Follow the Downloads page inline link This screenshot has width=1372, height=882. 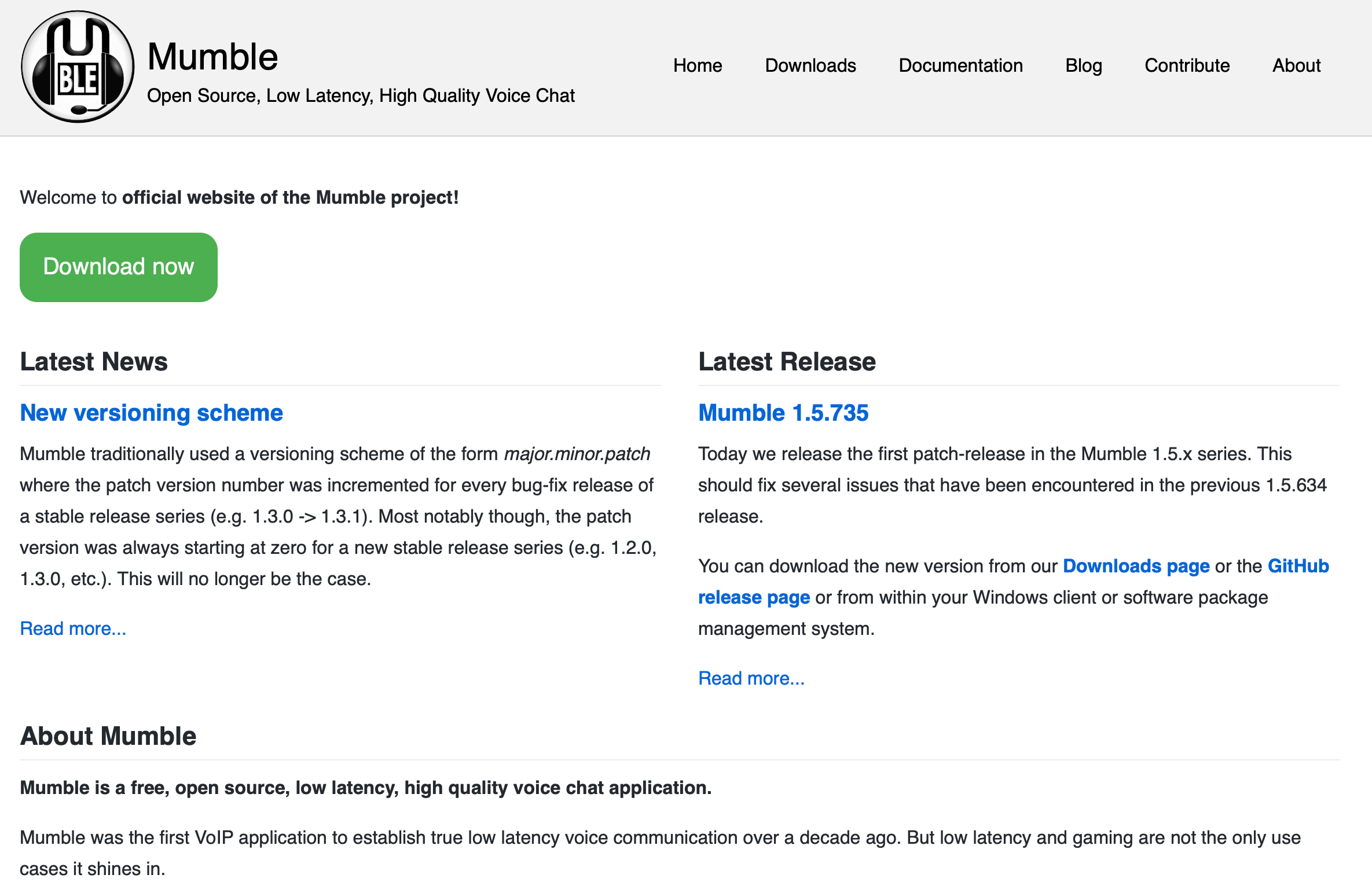point(1136,566)
